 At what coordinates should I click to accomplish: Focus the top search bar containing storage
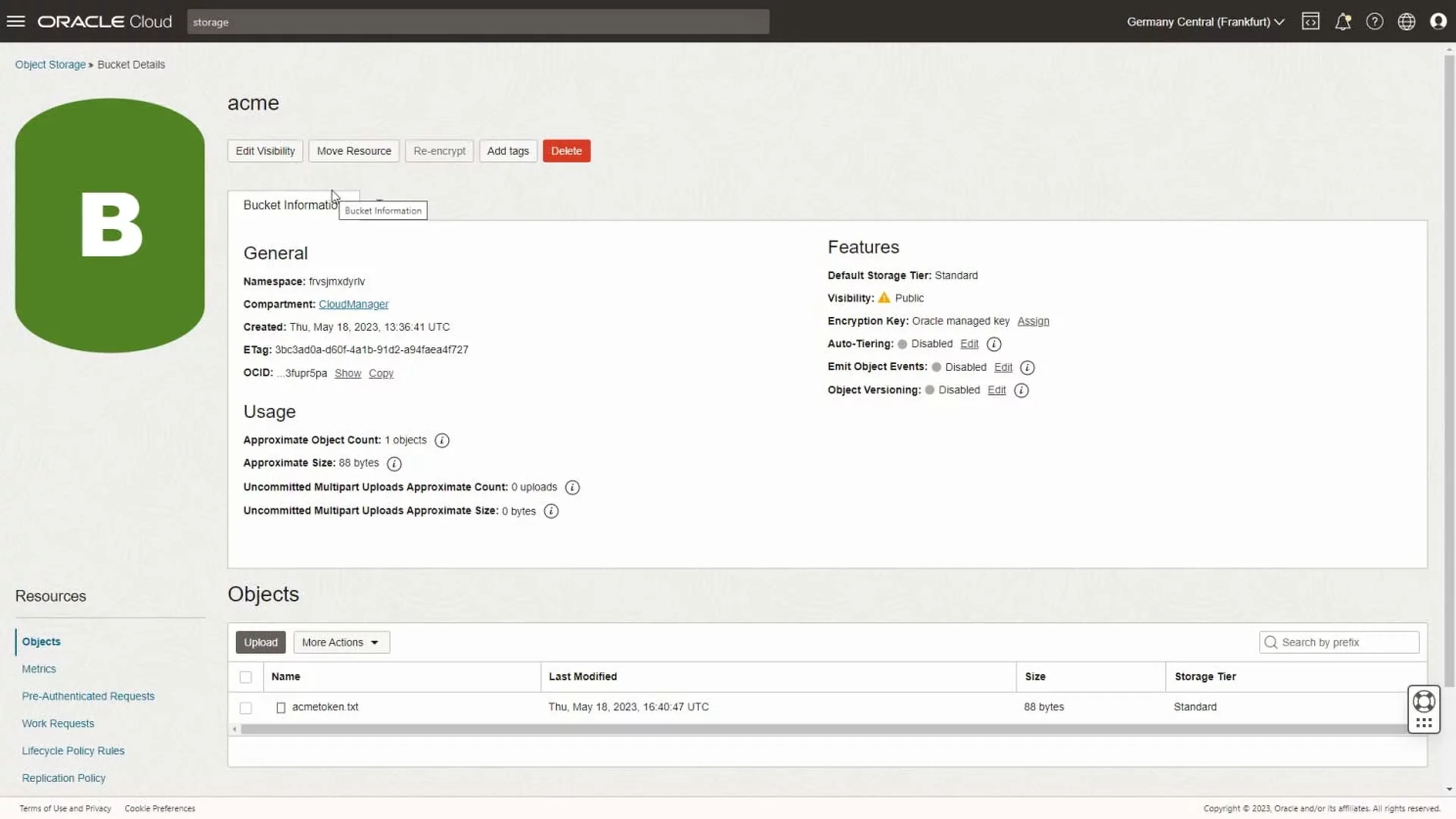click(478, 22)
